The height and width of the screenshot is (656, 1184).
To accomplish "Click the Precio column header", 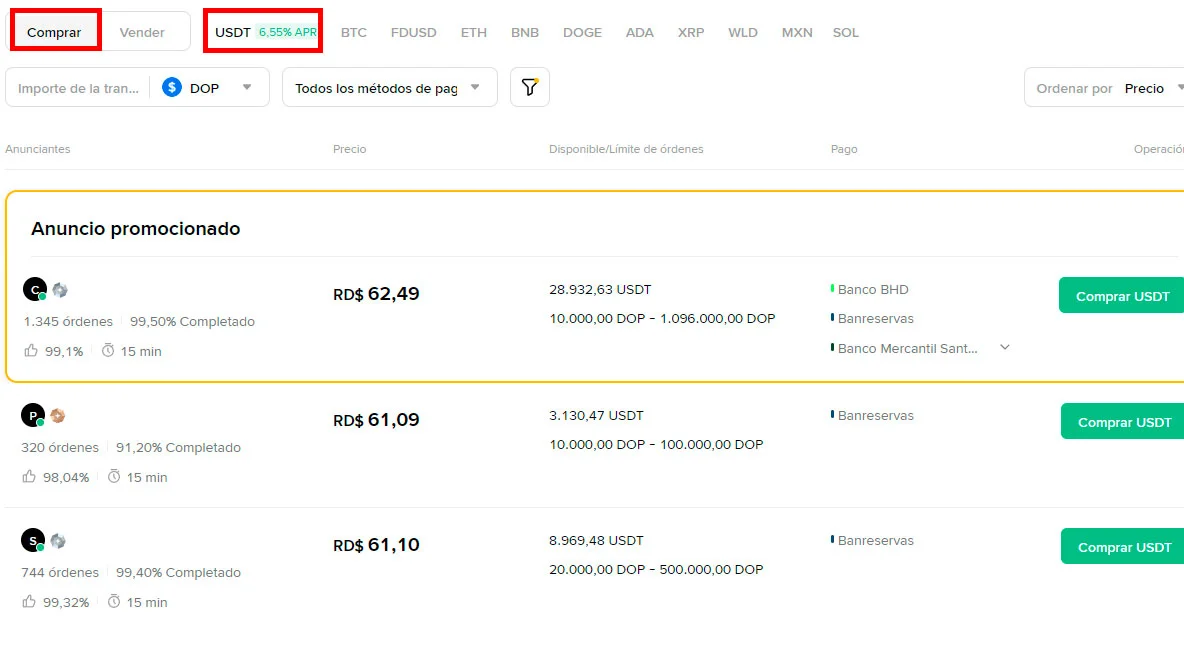I will point(350,149).
